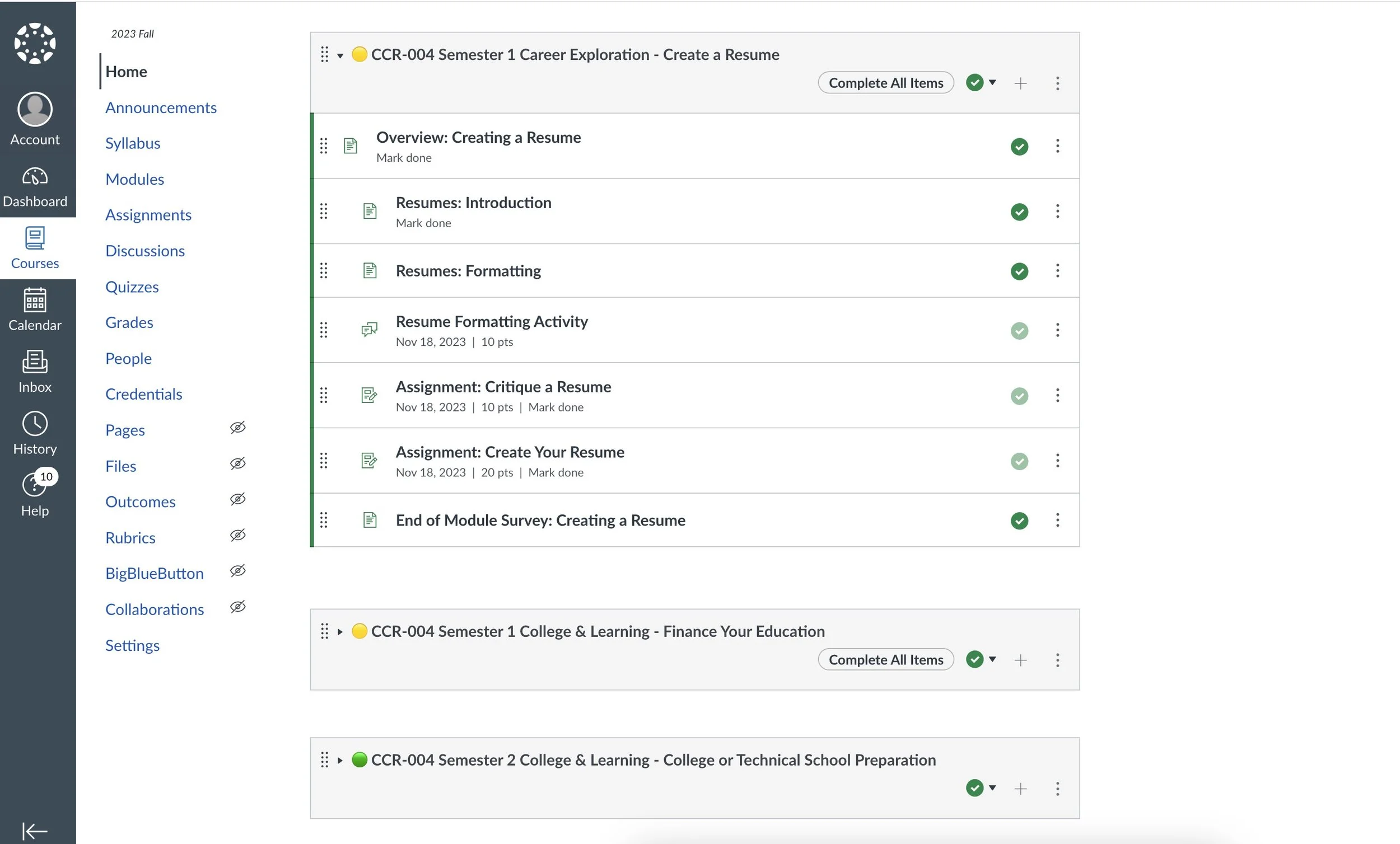Viewport: 1400px width, 844px height.
Task: Collapse the Create a Resume module
Action: click(x=340, y=55)
